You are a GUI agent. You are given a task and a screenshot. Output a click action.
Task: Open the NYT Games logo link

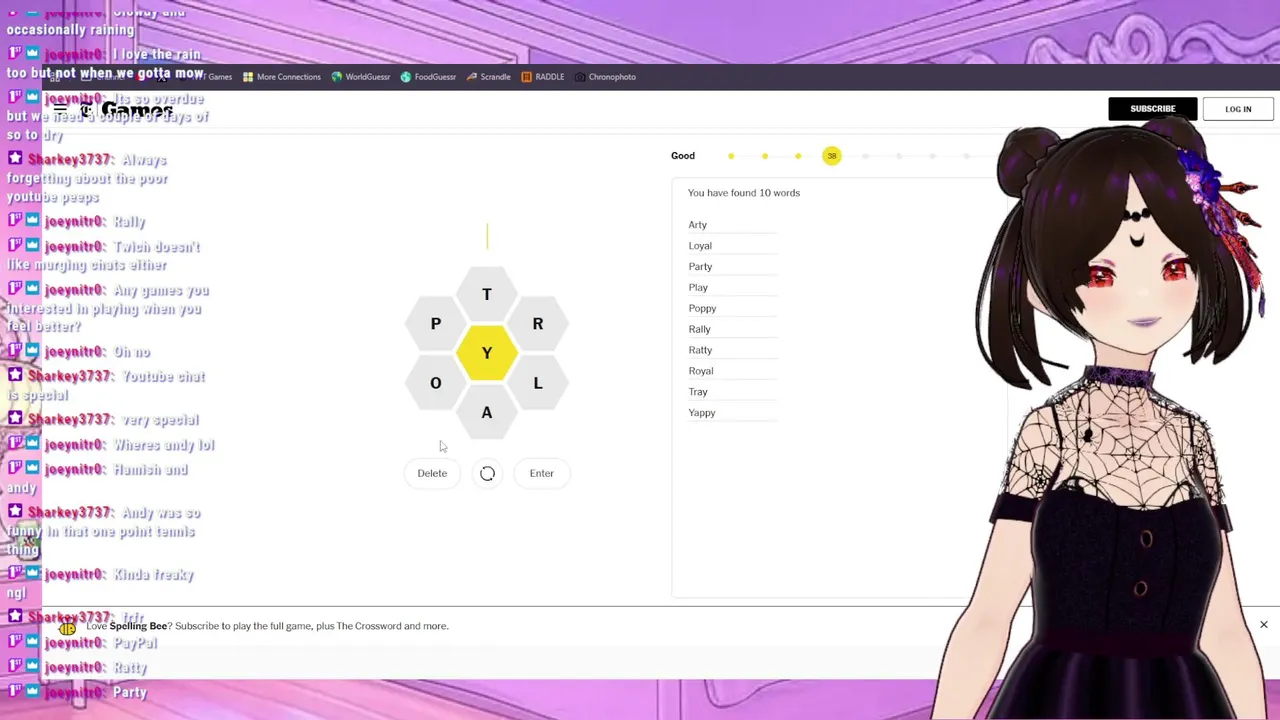click(x=128, y=109)
